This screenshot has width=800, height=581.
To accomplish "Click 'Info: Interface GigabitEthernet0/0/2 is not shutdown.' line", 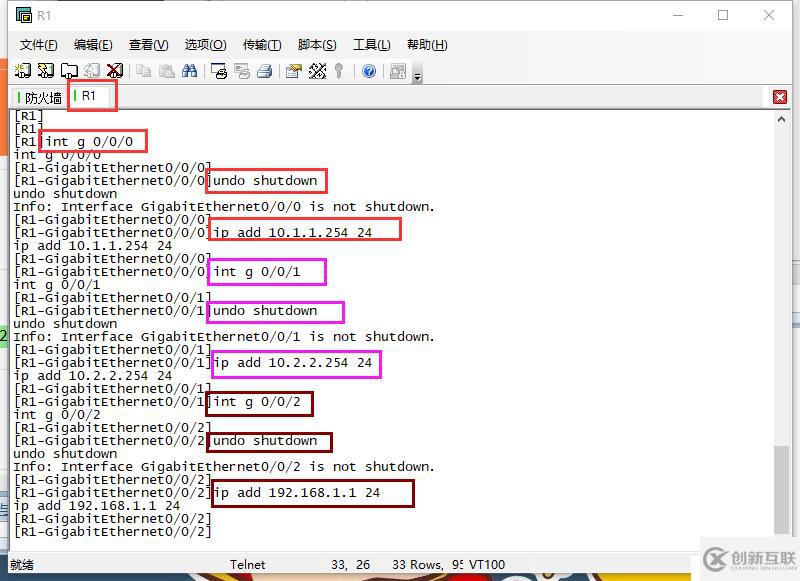I will [224, 467].
